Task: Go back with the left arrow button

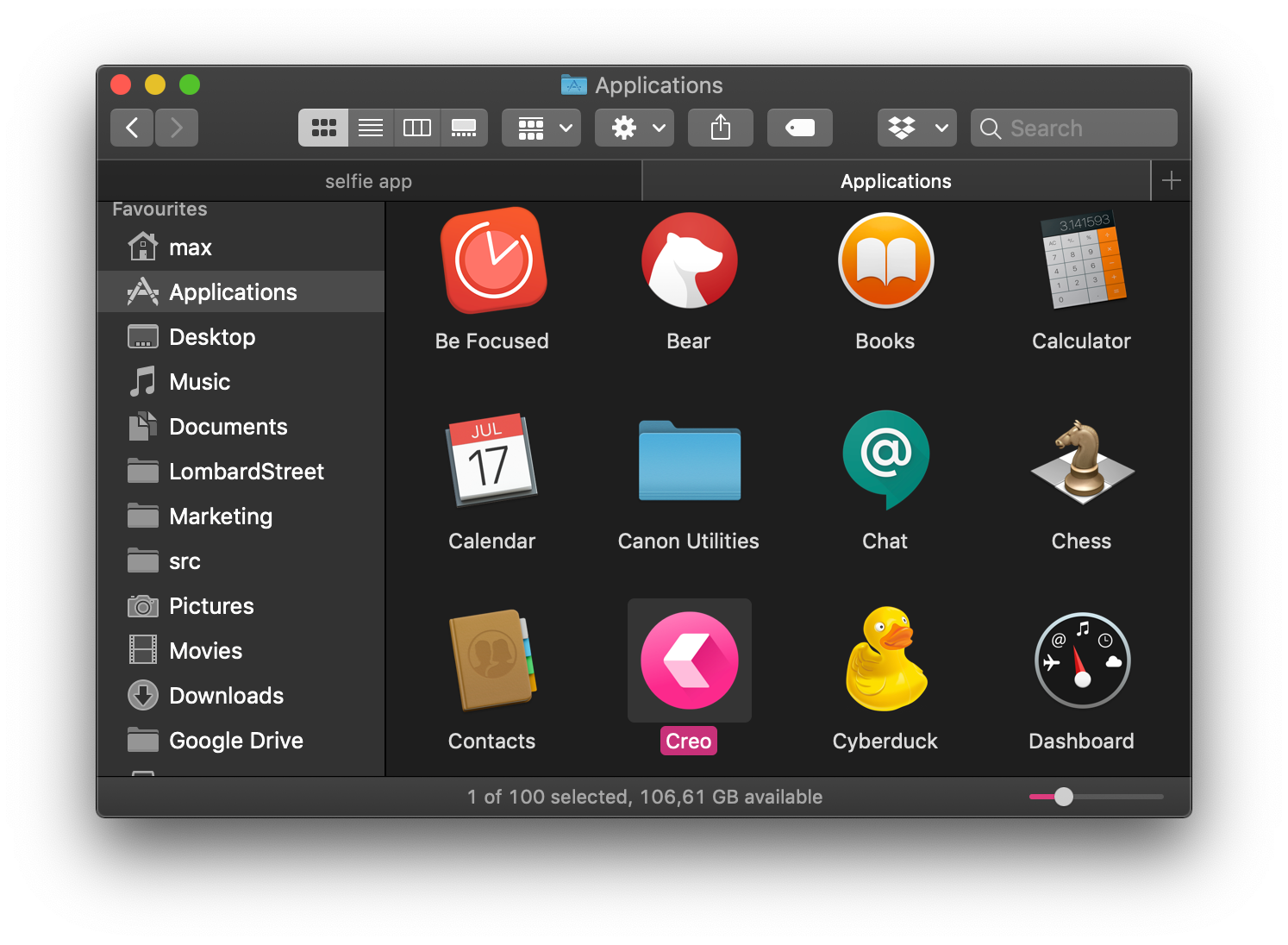Action: coord(132,128)
